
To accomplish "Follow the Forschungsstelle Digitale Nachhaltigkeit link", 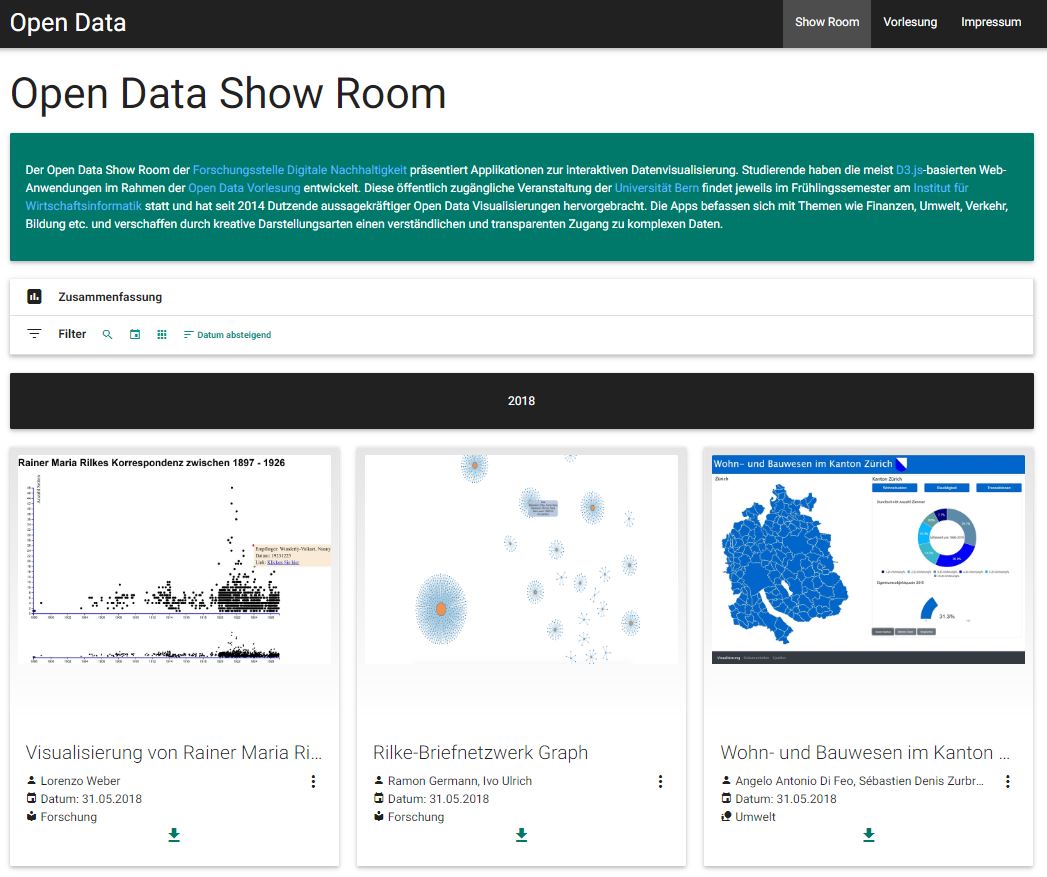I will [300, 171].
